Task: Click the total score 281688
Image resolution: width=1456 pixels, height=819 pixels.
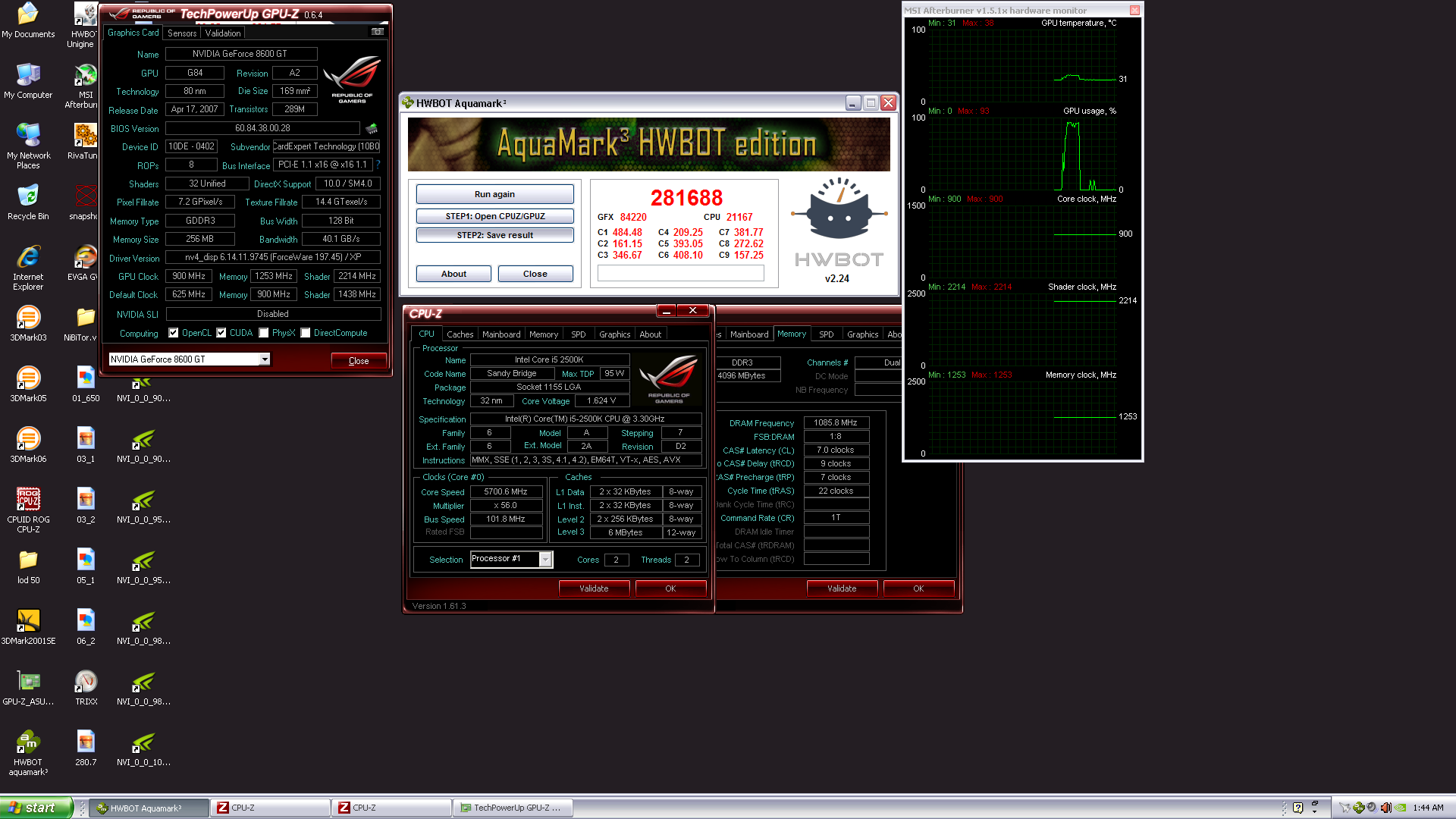Action: click(686, 198)
